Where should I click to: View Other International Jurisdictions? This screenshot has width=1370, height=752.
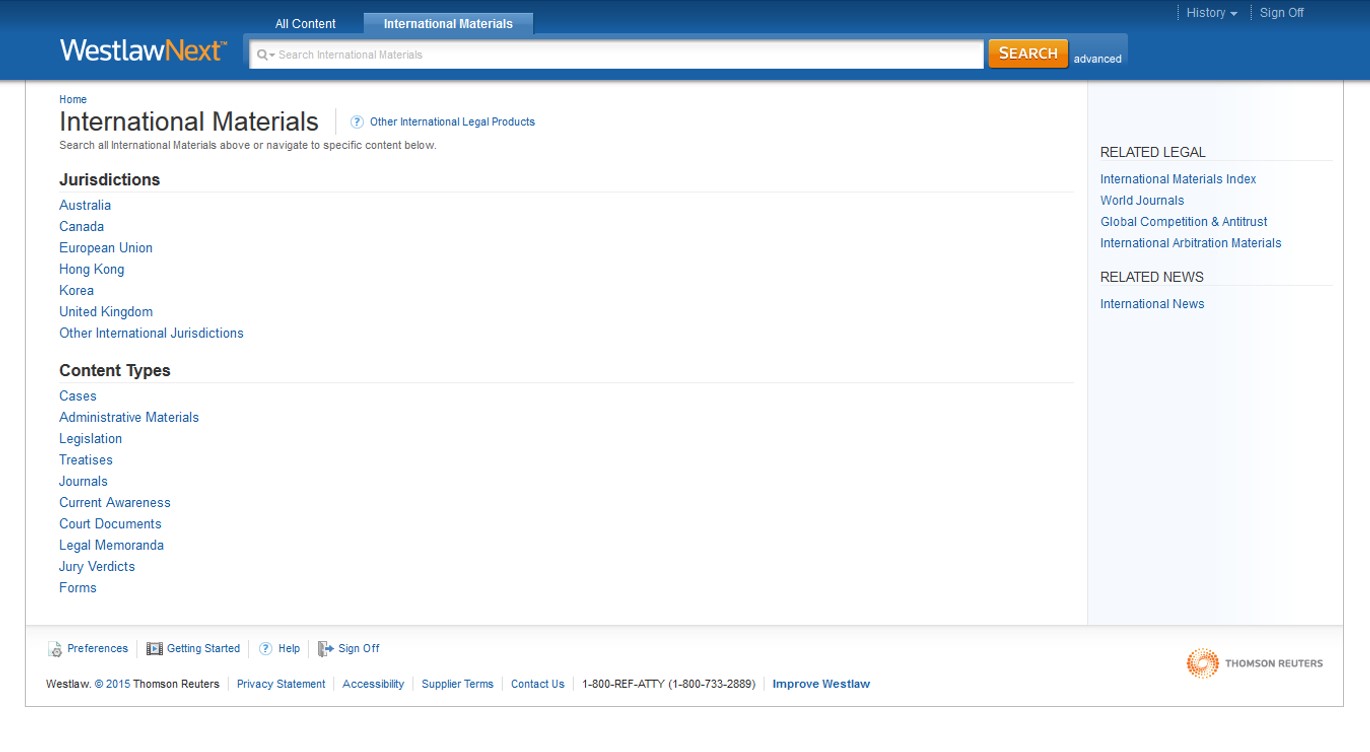pyautogui.click(x=151, y=333)
